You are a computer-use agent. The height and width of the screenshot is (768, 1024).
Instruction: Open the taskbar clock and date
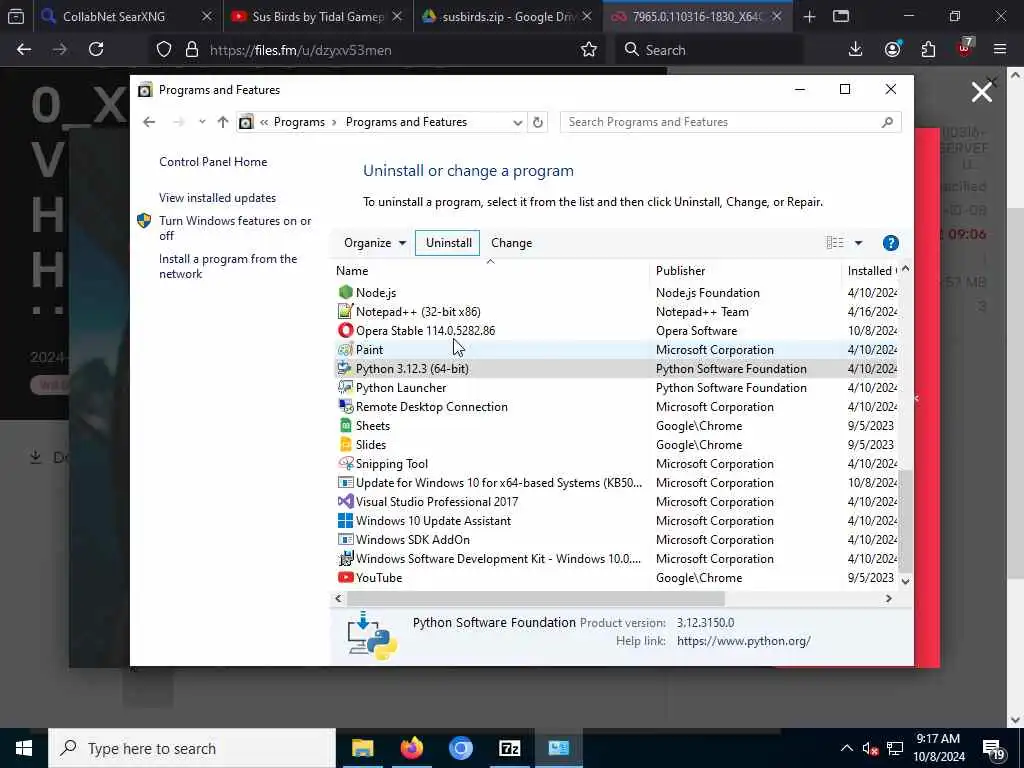pos(938,748)
